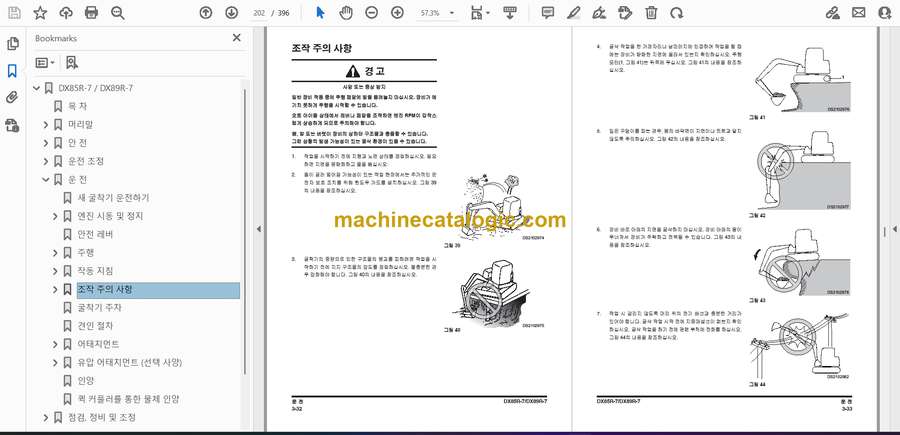Expand the 작동 지침 bookmark
Viewport: 900px width, 435px height.
point(55,271)
